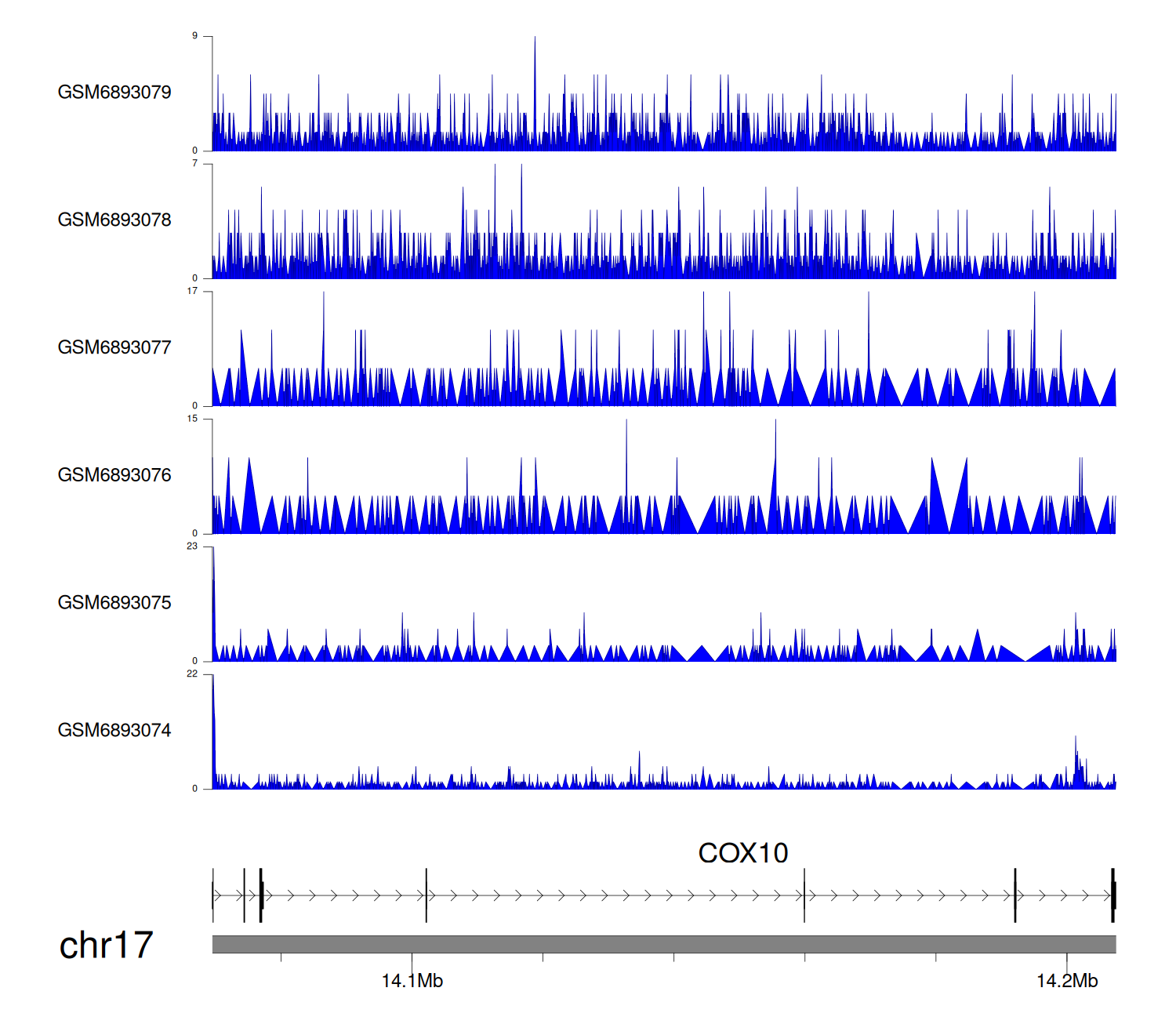
Task: Click the first COX10 exon at far left
Action: pyautogui.click(x=213, y=895)
